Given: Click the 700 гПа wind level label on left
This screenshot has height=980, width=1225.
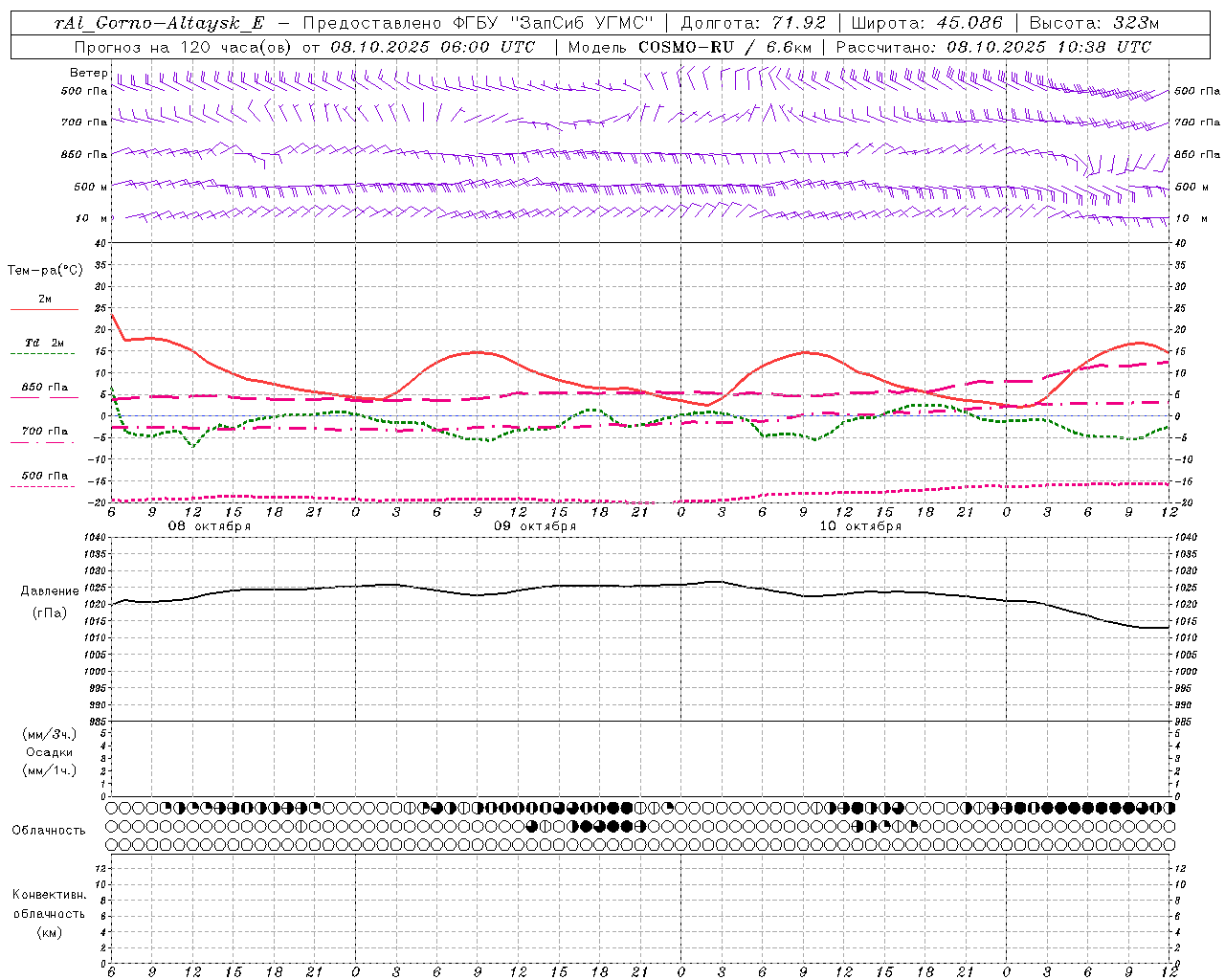Looking at the screenshot, I should [x=84, y=122].
